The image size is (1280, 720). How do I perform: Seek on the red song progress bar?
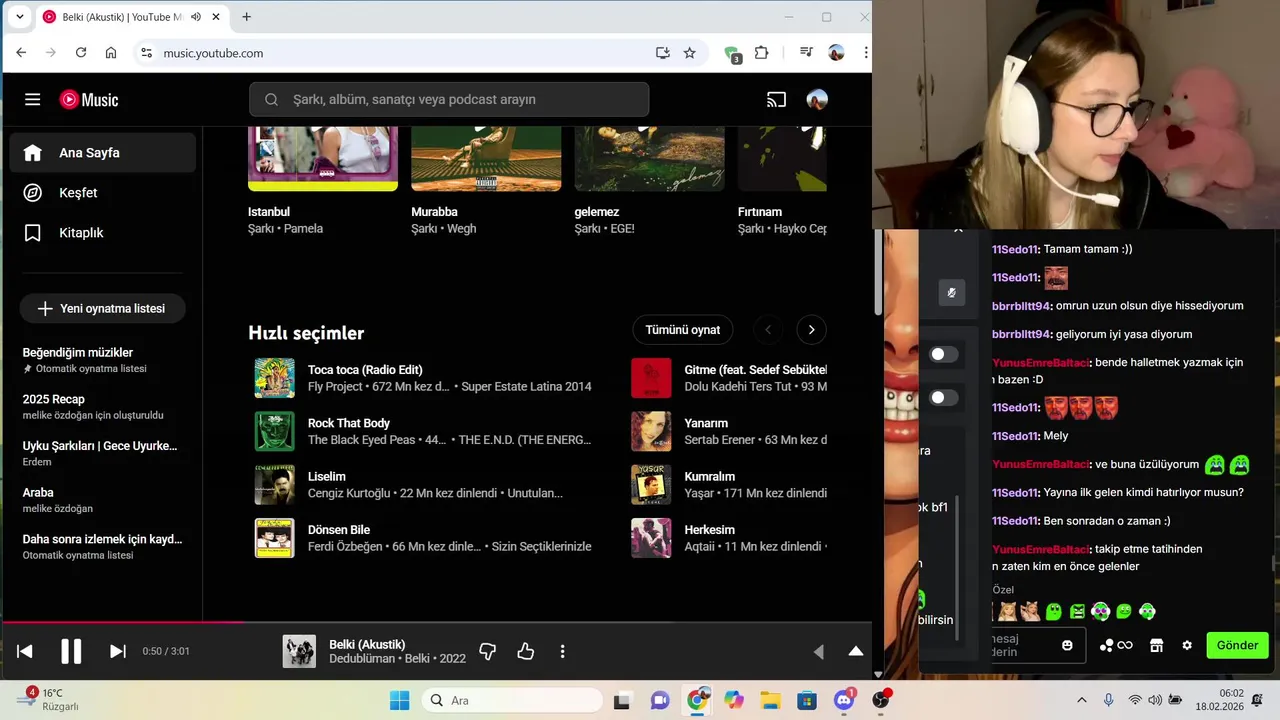(437, 622)
